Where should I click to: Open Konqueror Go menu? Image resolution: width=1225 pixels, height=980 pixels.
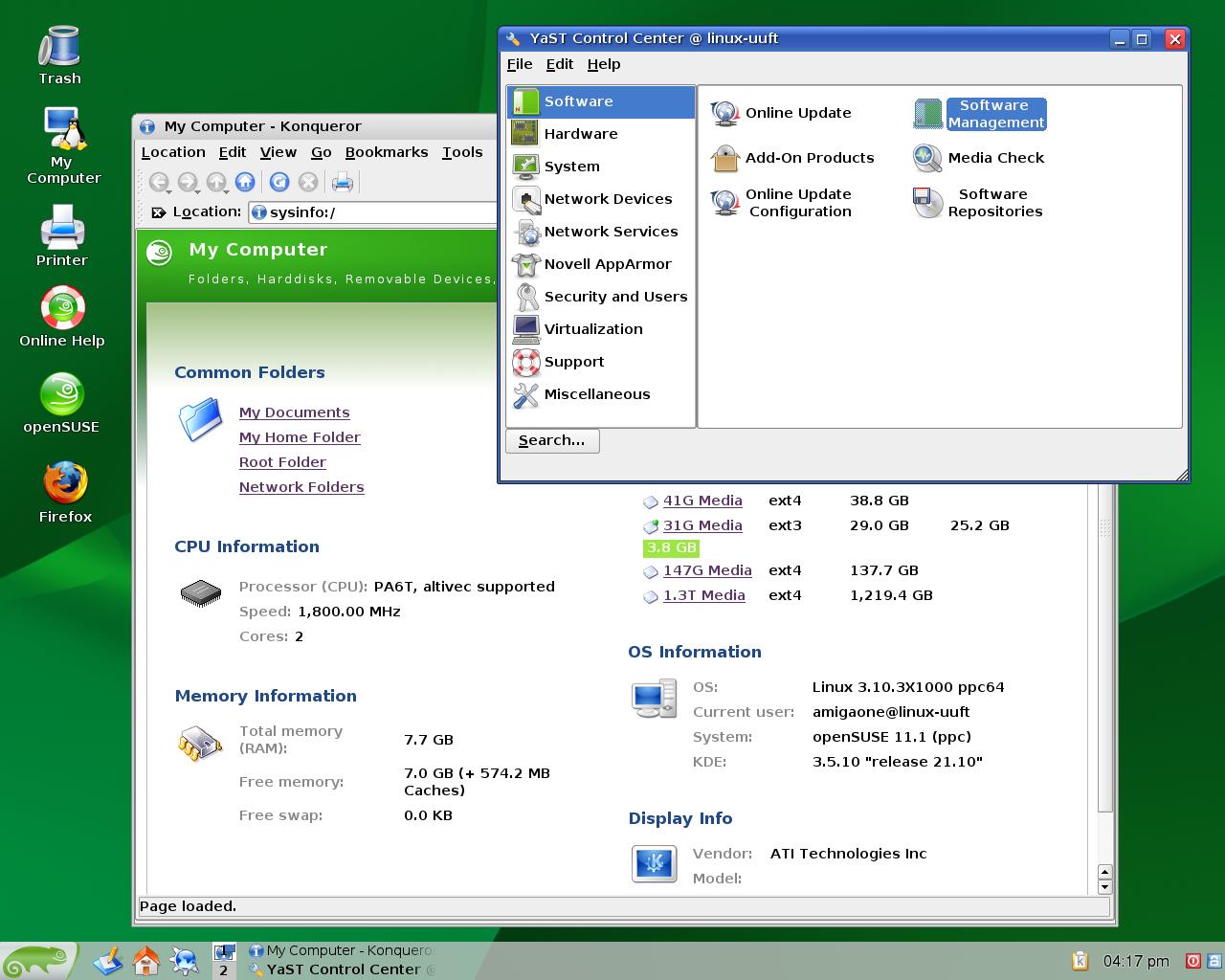click(x=322, y=152)
